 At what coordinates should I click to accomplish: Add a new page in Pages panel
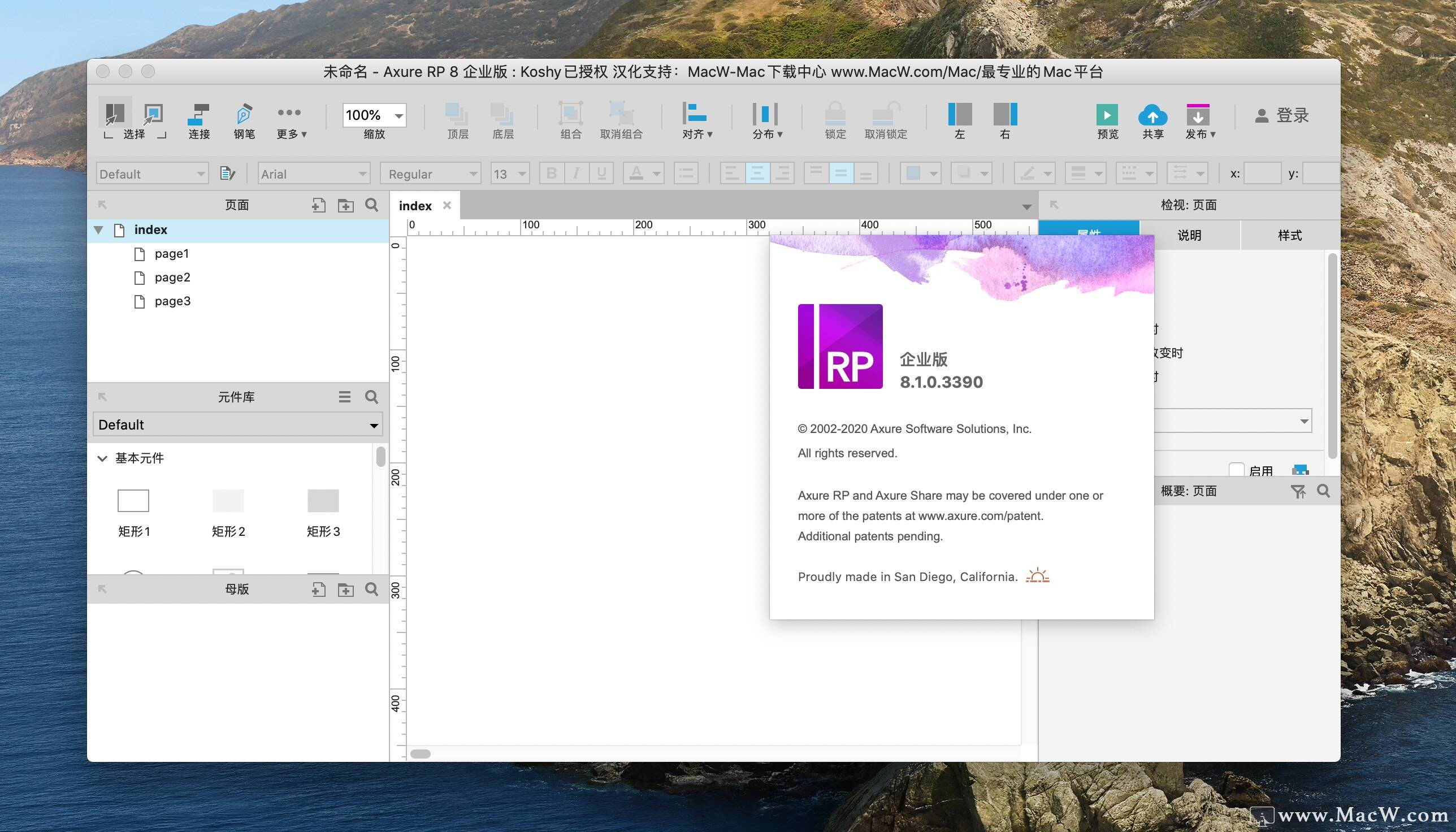[x=318, y=205]
